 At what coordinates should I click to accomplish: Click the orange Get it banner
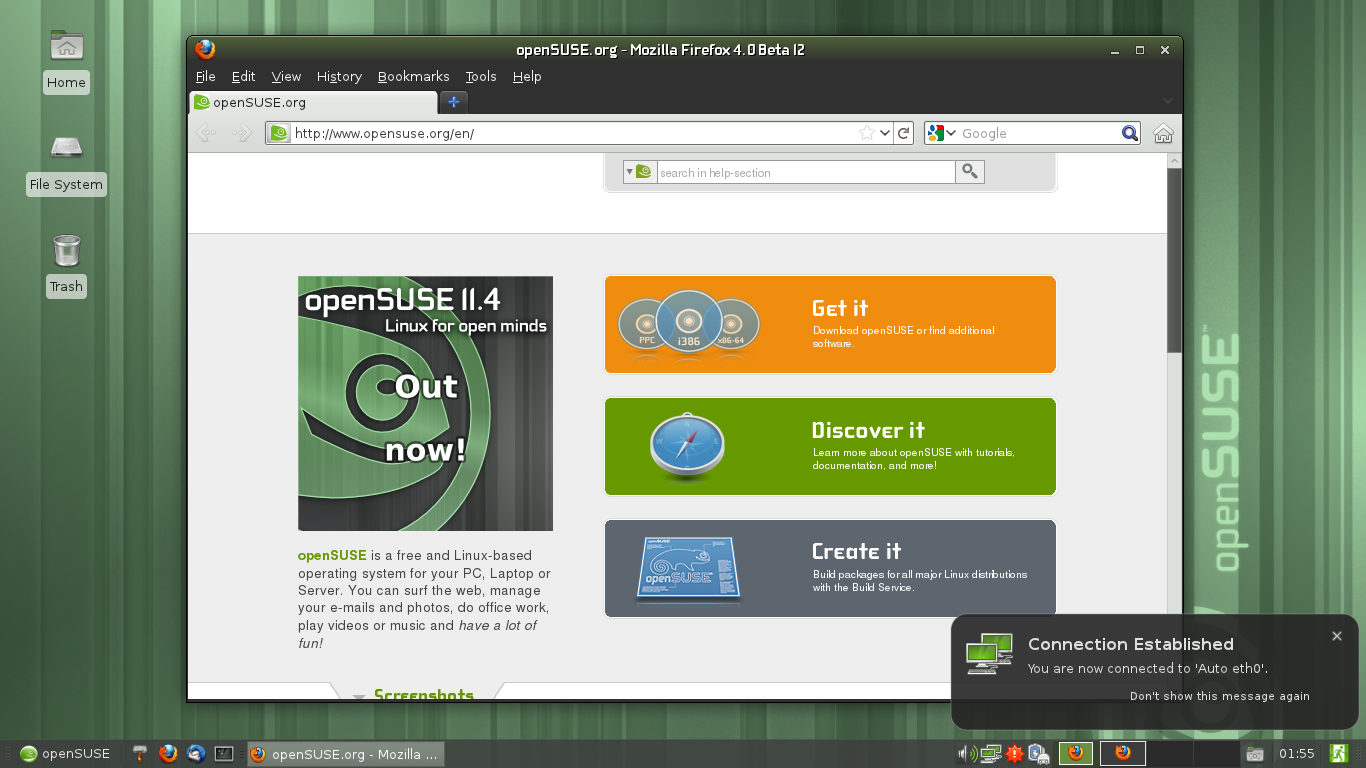point(829,324)
